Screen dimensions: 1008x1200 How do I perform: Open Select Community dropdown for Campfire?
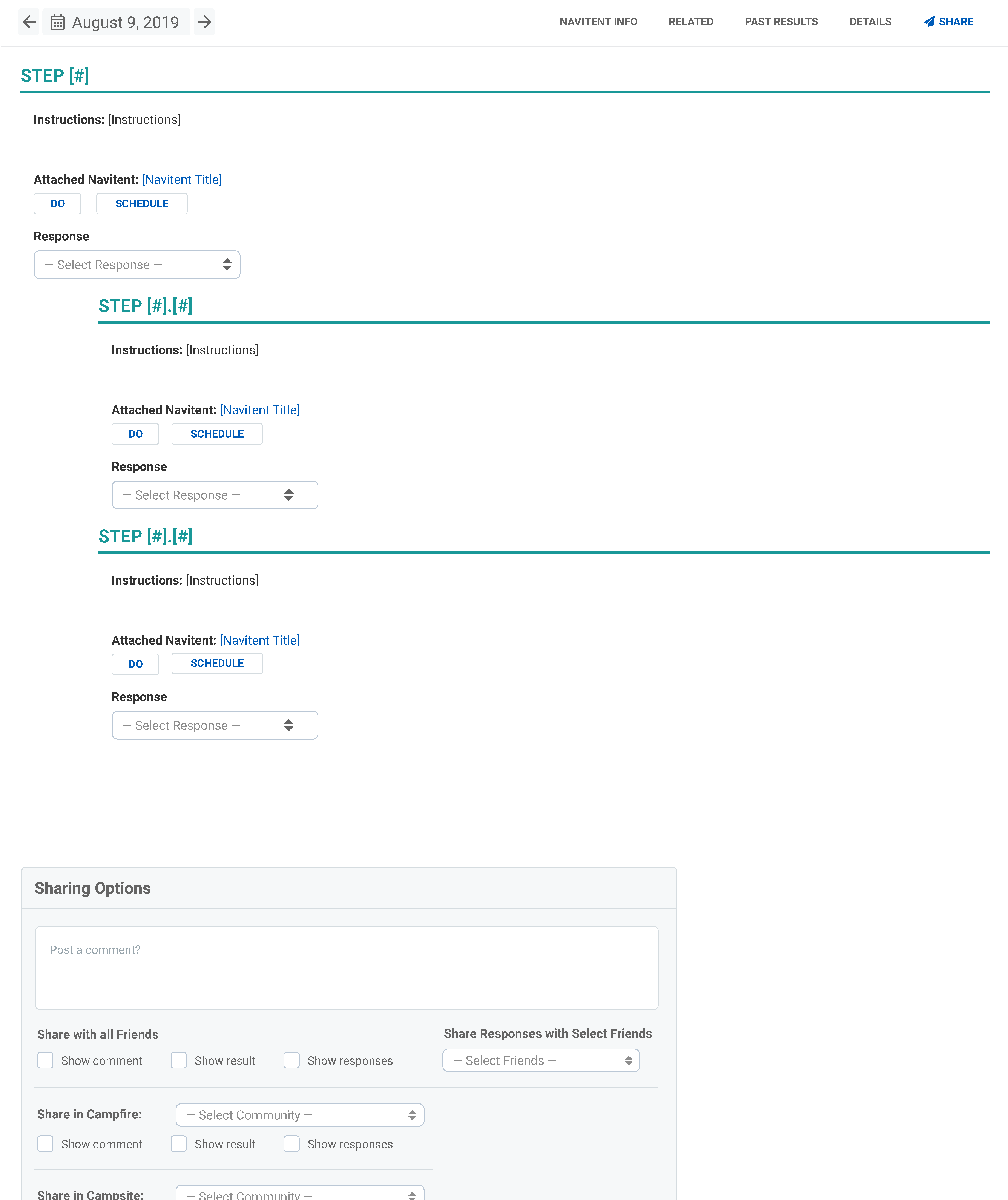click(x=300, y=1115)
